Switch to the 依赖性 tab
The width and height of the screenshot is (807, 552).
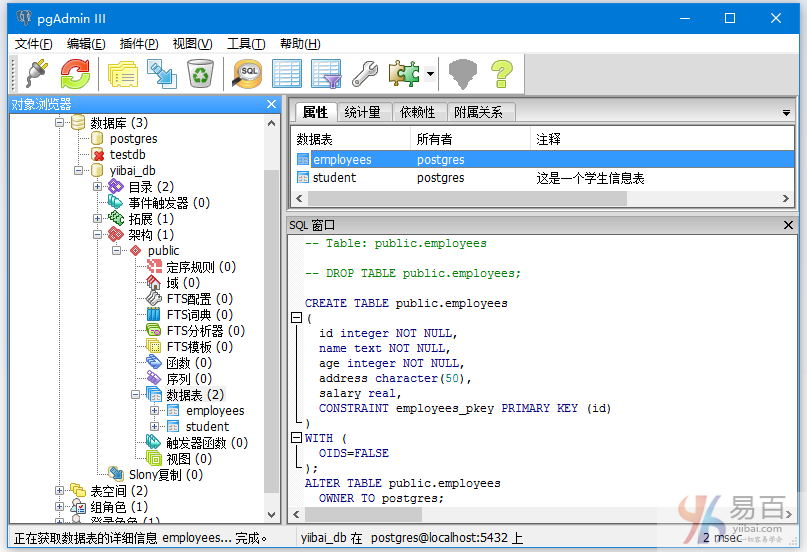418,112
